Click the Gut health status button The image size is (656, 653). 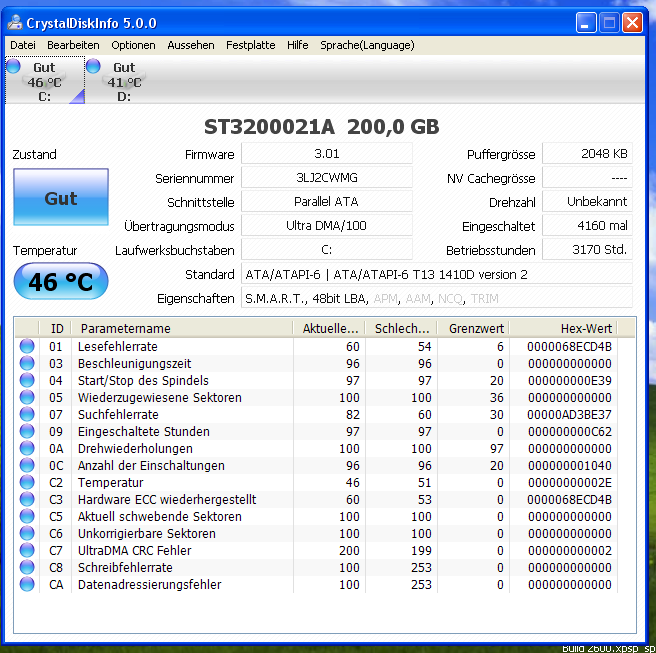click(x=60, y=198)
